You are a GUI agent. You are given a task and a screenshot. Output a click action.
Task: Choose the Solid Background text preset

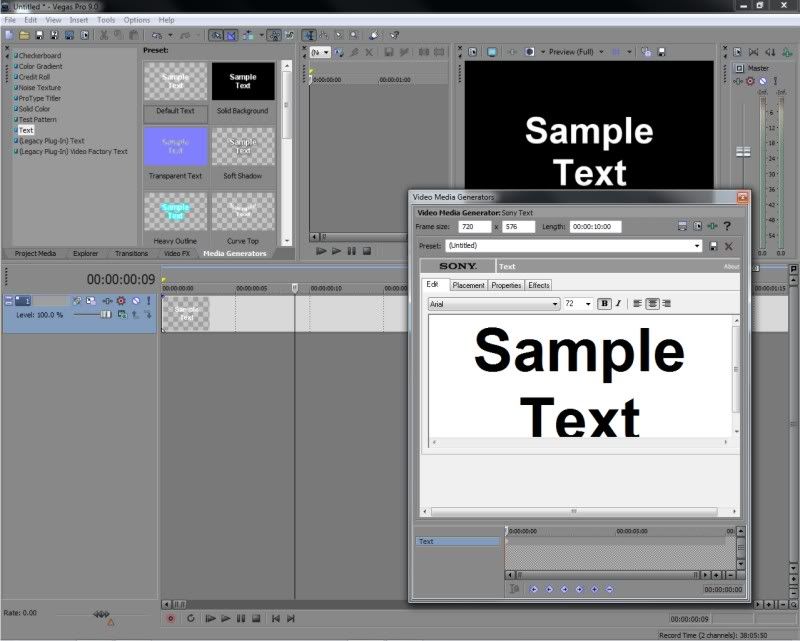point(243,82)
